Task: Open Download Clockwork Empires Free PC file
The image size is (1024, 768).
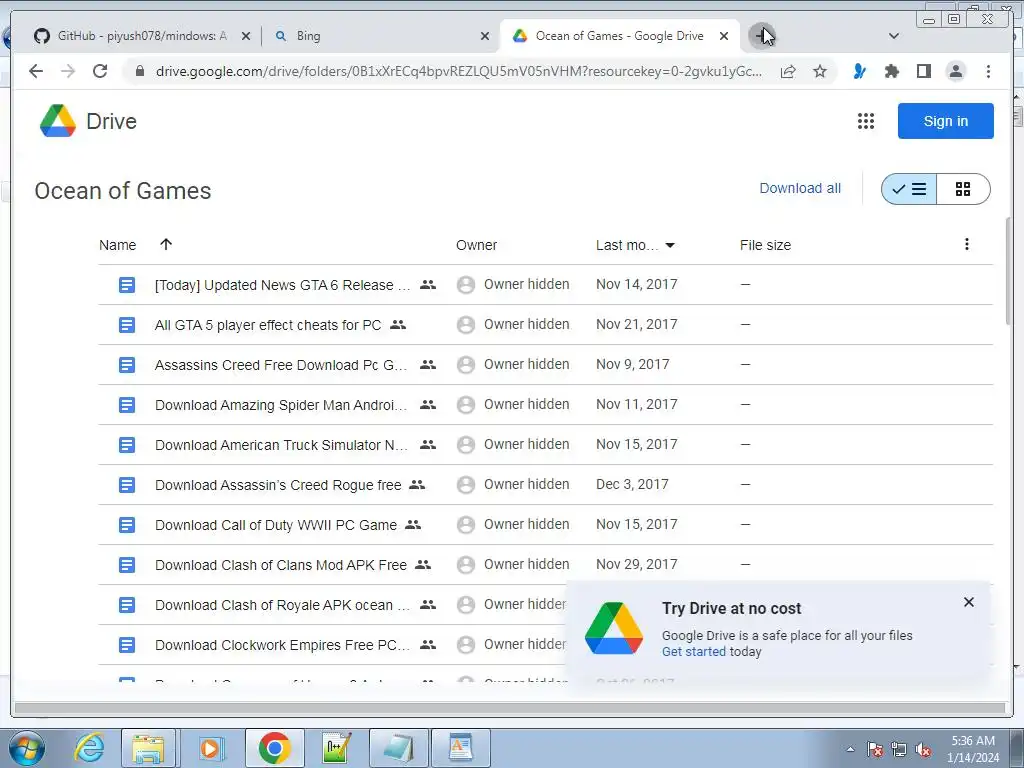Action: (283, 645)
